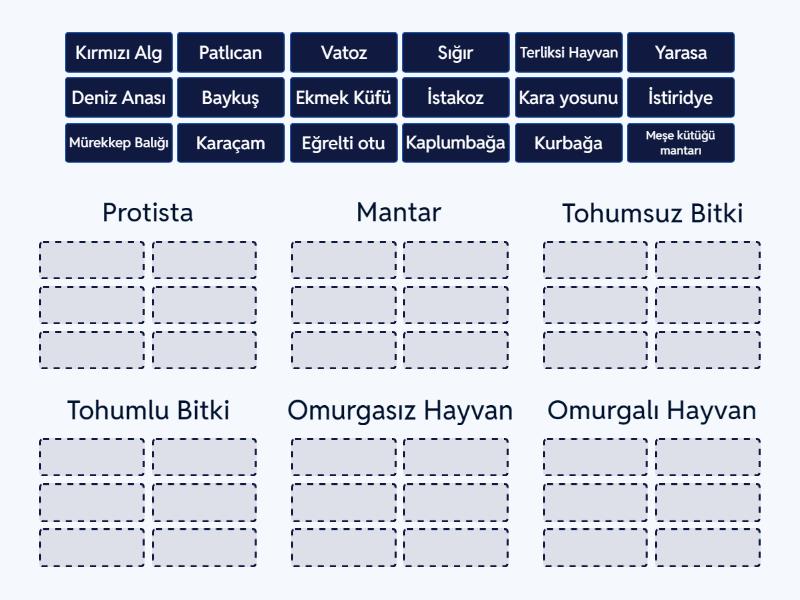Select the Ekmek Küfü tile
The height and width of the screenshot is (600, 800).
click(x=343, y=97)
